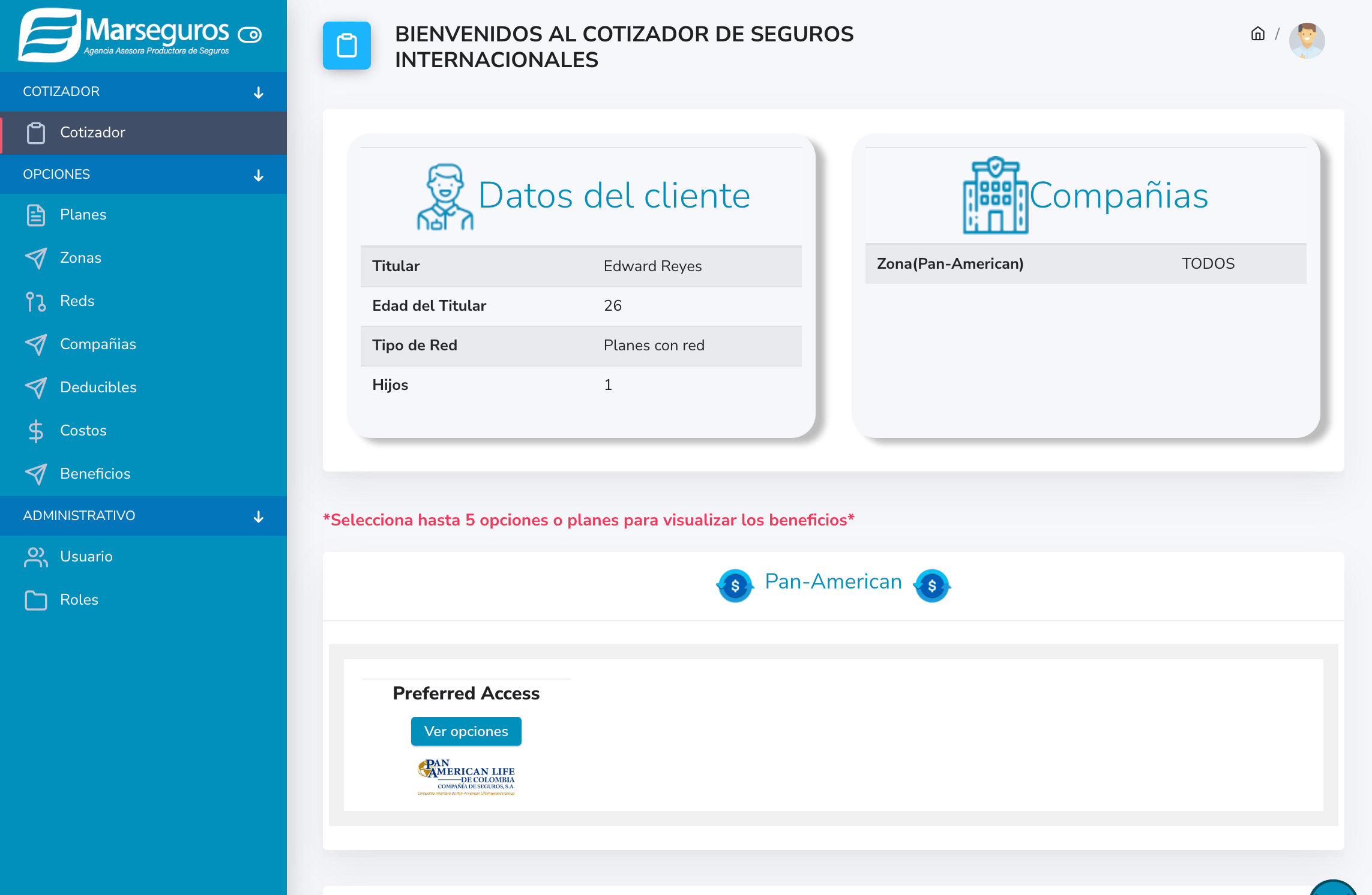Image resolution: width=1372 pixels, height=895 pixels.
Task: Click the Pan-American company heading link
Action: pos(832,581)
